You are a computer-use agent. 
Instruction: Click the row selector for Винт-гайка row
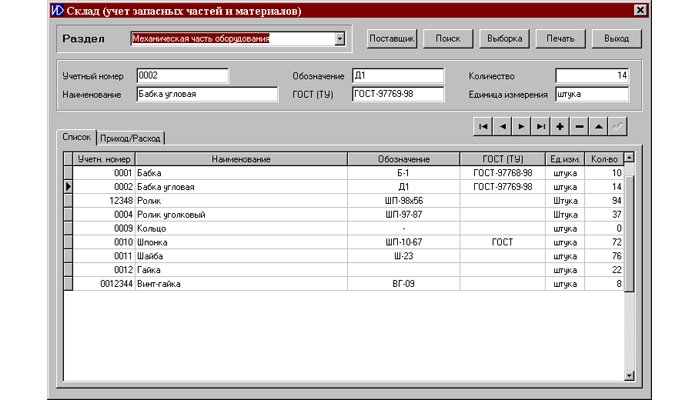(68, 283)
